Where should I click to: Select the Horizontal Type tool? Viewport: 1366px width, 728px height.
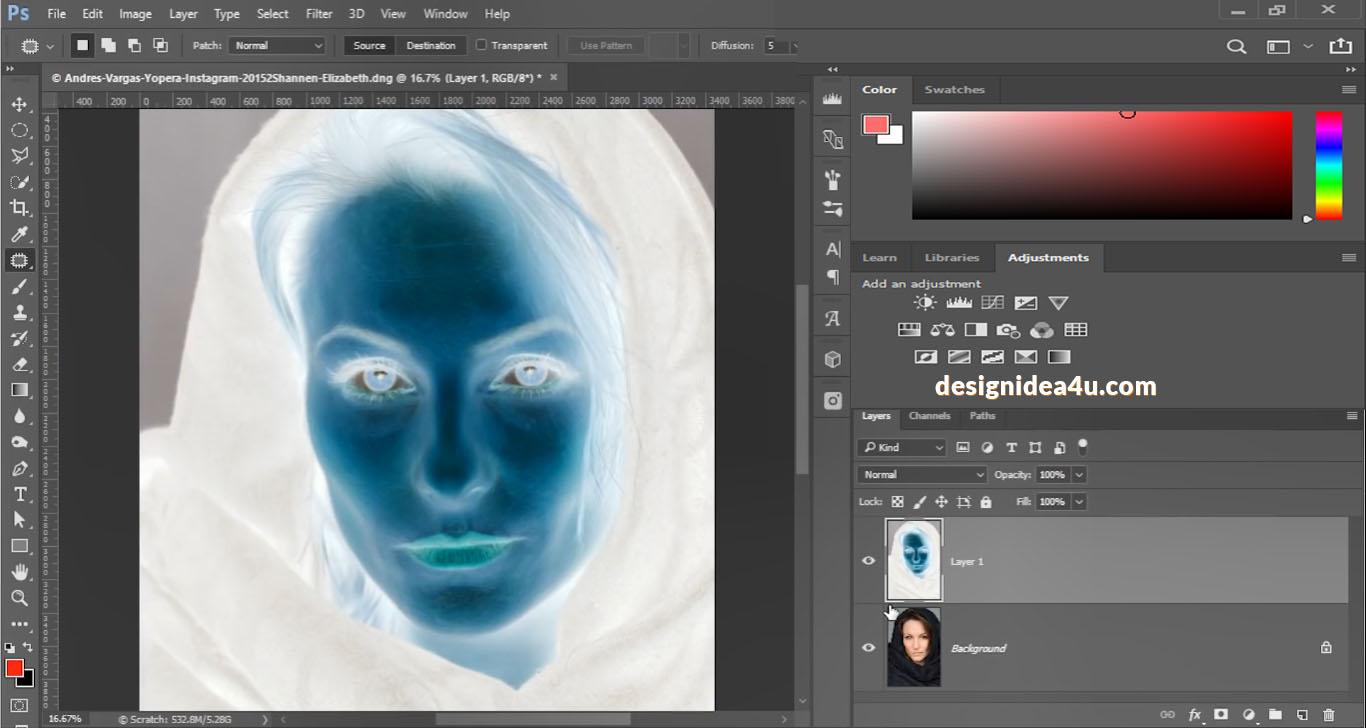click(19, 494)
